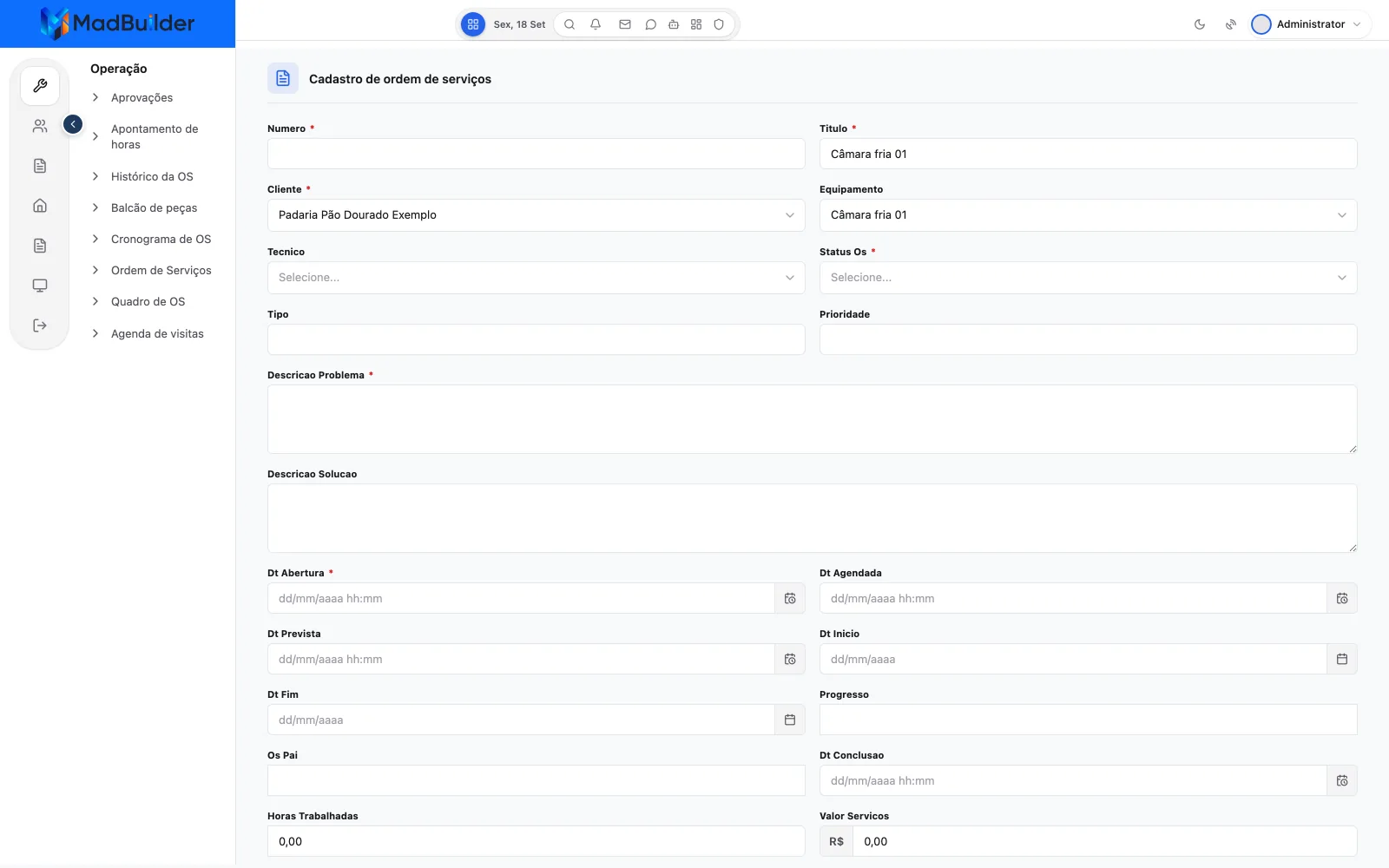The width and height of the screenshot is (1389, 868).
Task: Focus the Os Pai input field
Action: [x=537, y=780]
